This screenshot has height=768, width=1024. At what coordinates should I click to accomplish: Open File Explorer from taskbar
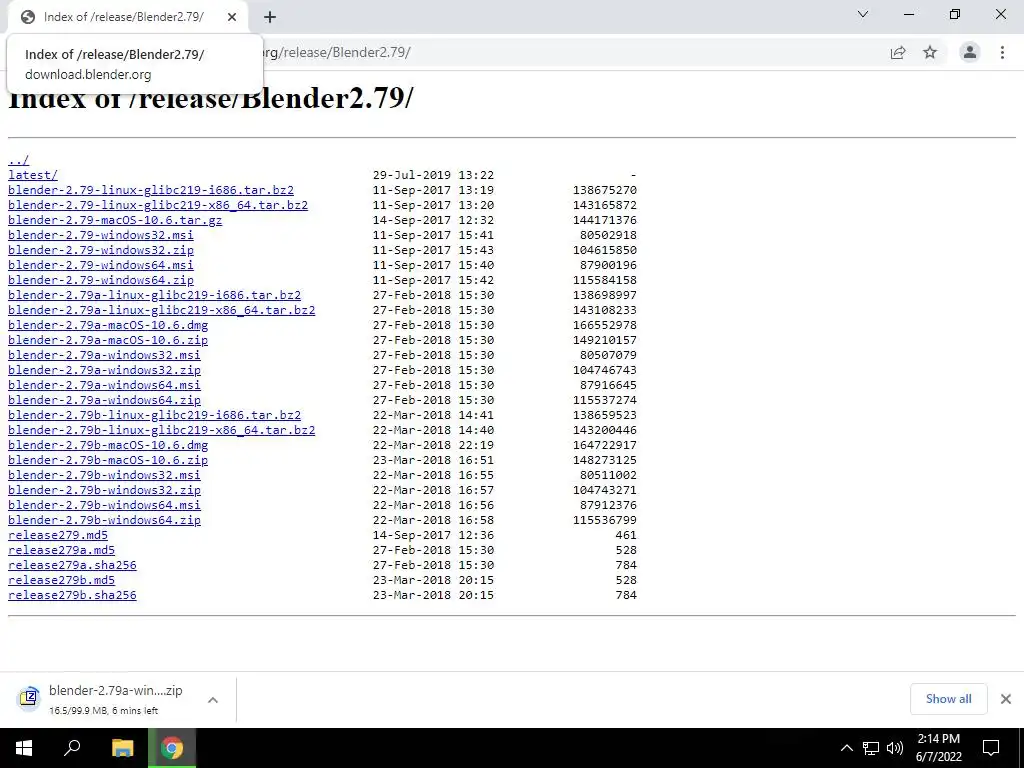click(x=122, y=748)
